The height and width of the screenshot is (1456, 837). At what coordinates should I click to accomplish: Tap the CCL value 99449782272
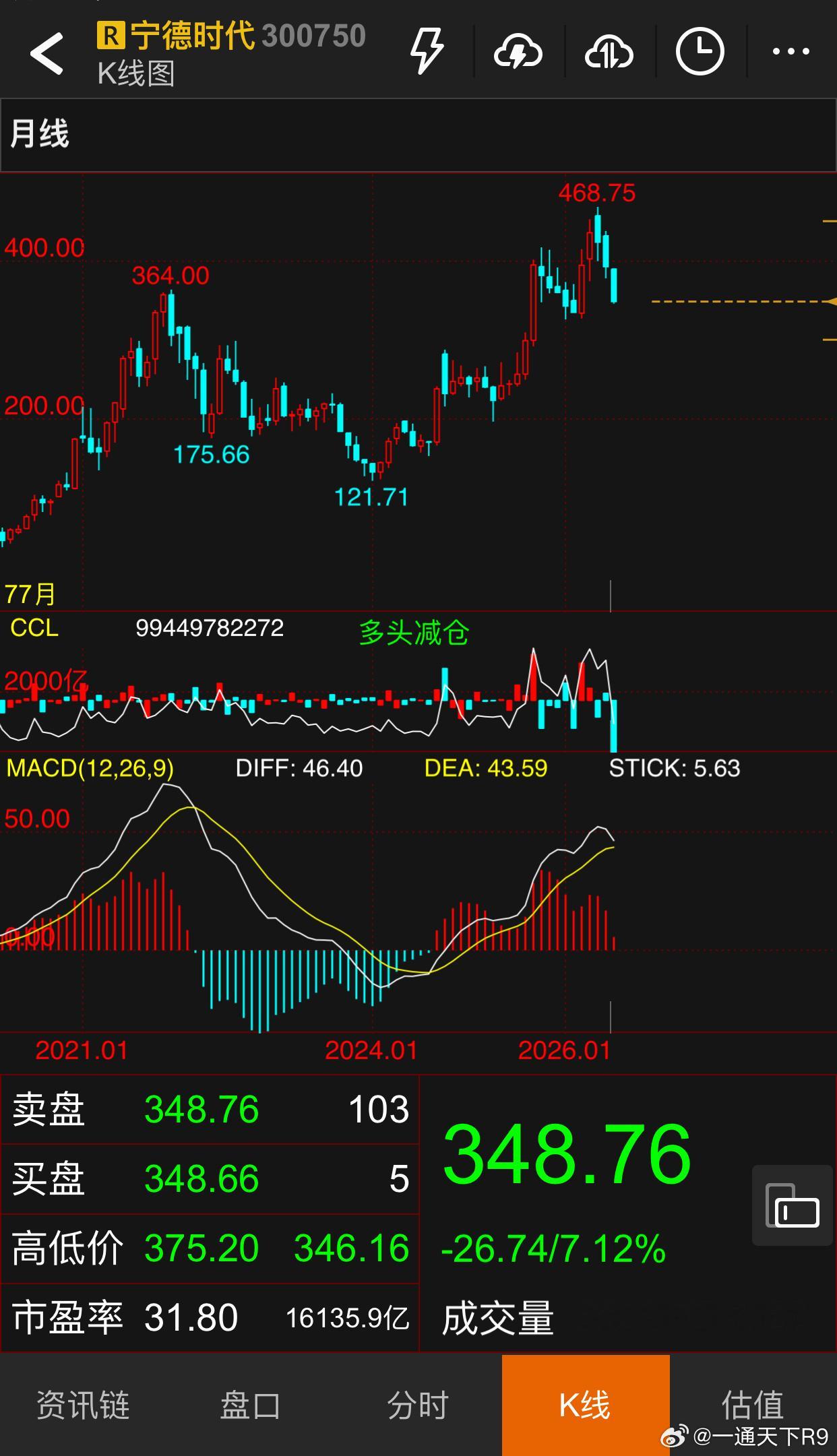[x=210, y=628]
